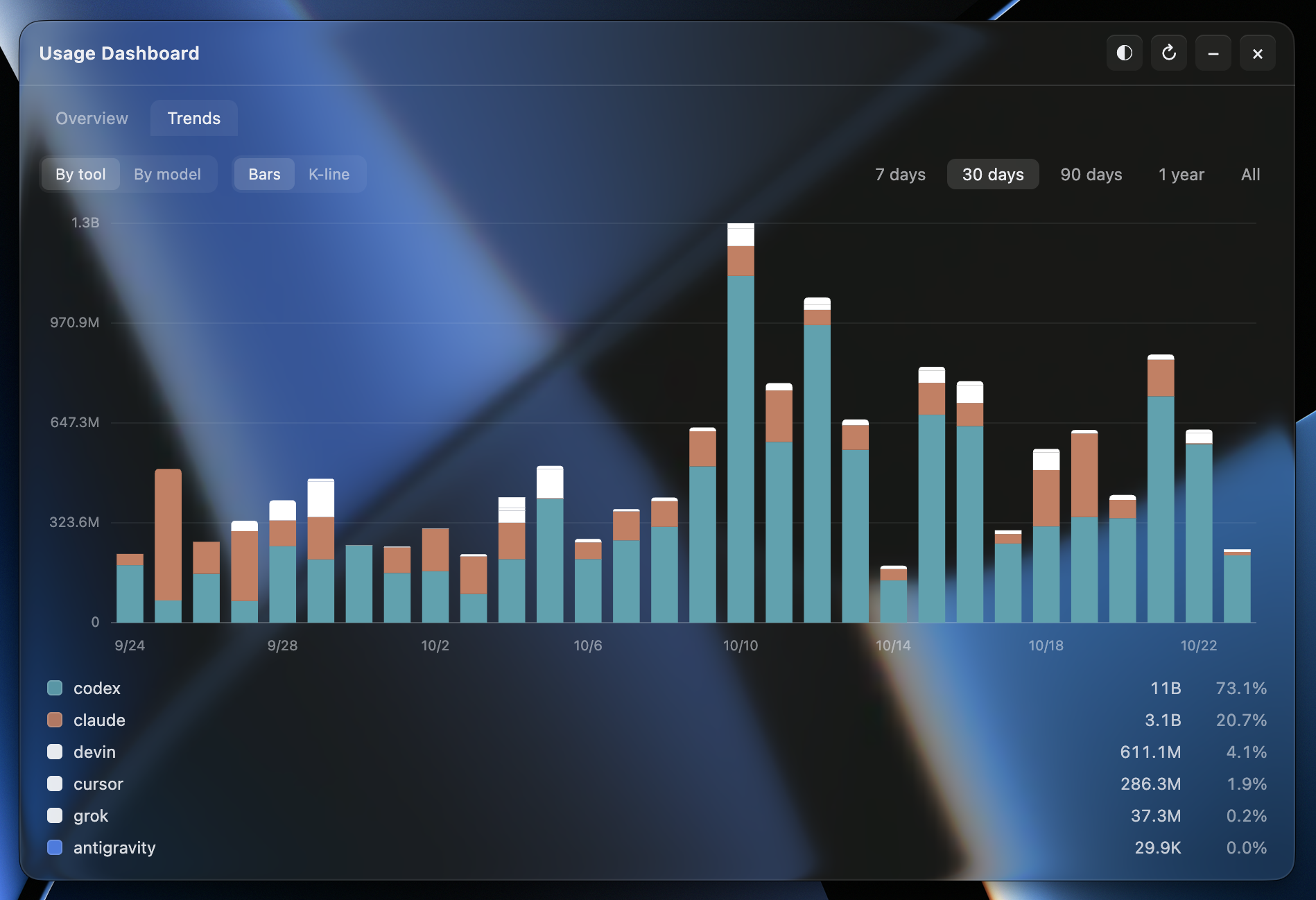1316x900 pixels.
Task: Click the refresh data icon
Action: tap(1168, 53)
